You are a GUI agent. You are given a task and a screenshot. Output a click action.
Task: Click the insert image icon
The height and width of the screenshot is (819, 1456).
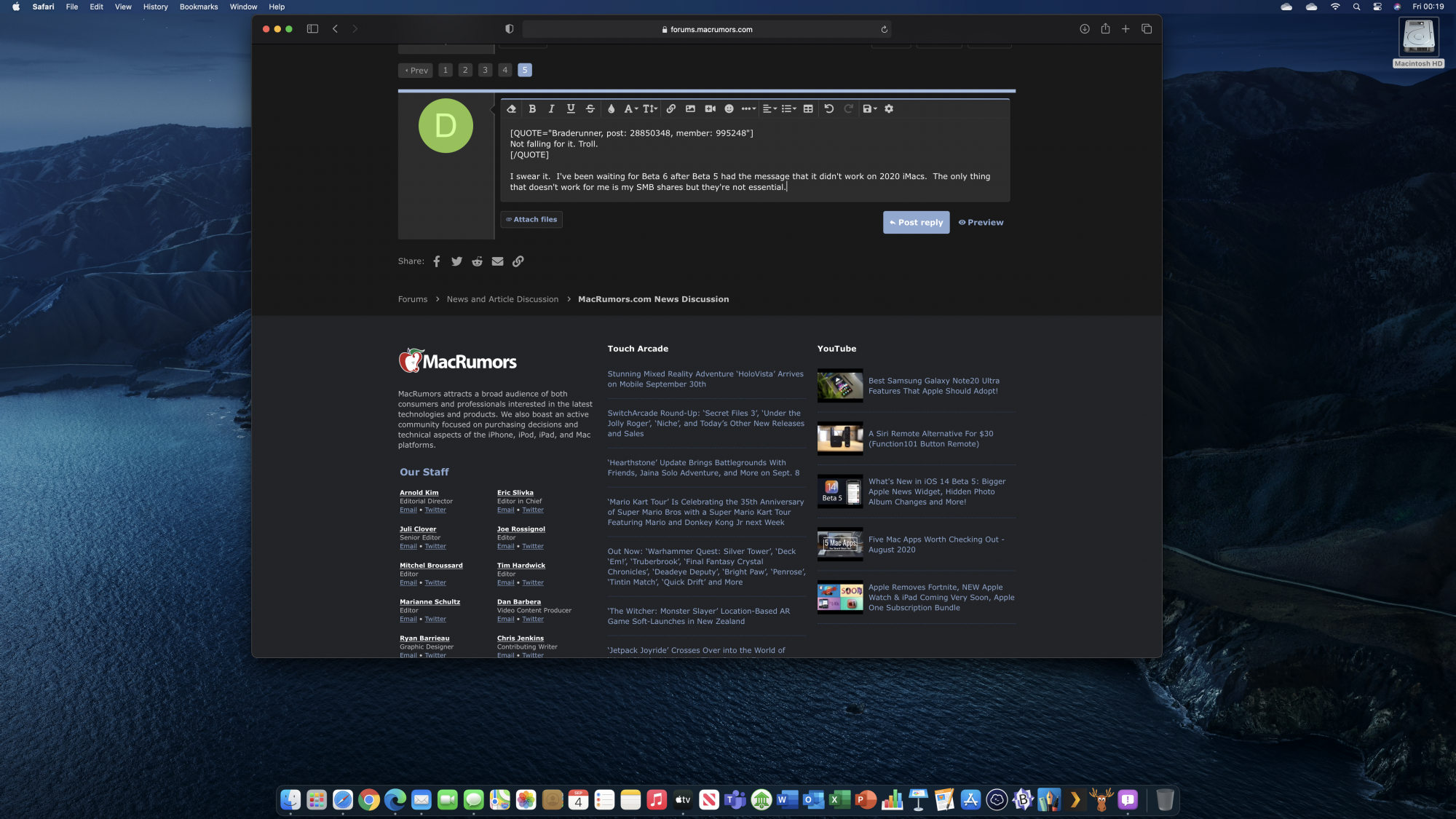pyautogui.click(x=690, y=109)
